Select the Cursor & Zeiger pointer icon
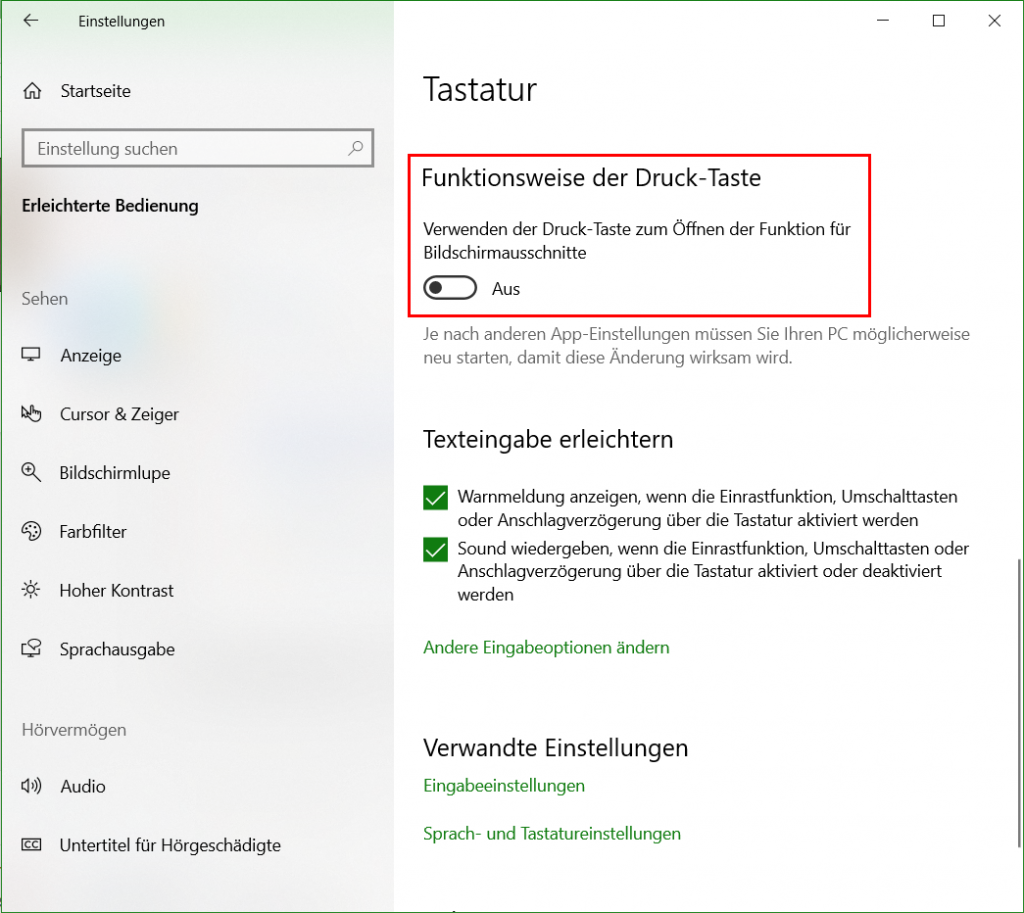Image resolution: width=1024 pixels, height=913 pixels. tap(33, 414)
